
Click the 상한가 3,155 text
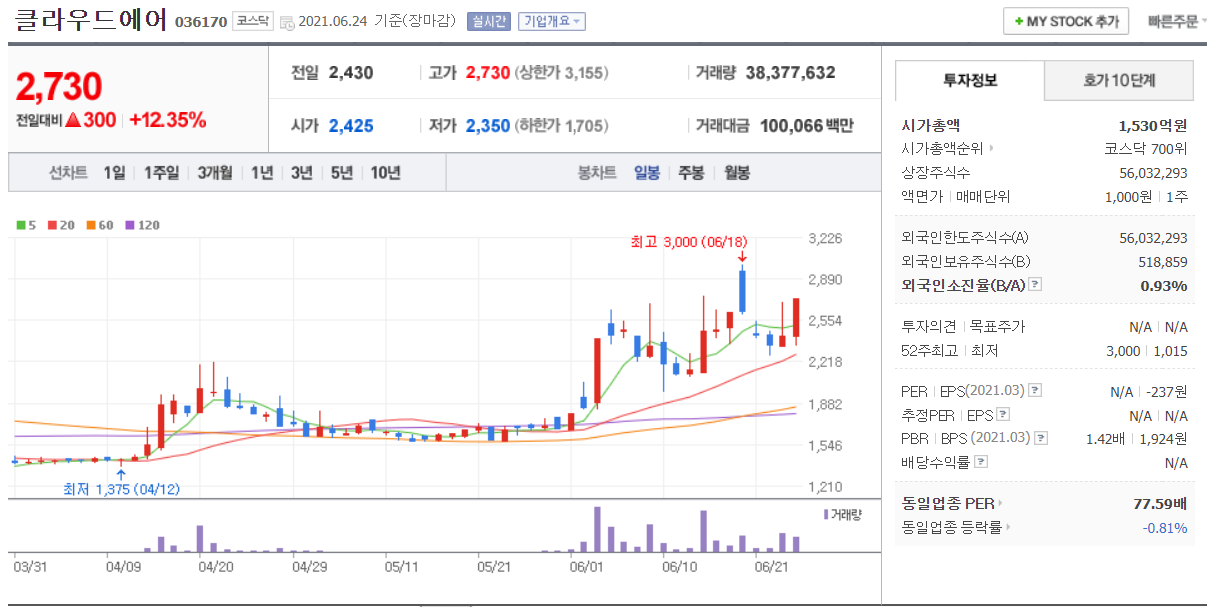click(x=562, y=73)
